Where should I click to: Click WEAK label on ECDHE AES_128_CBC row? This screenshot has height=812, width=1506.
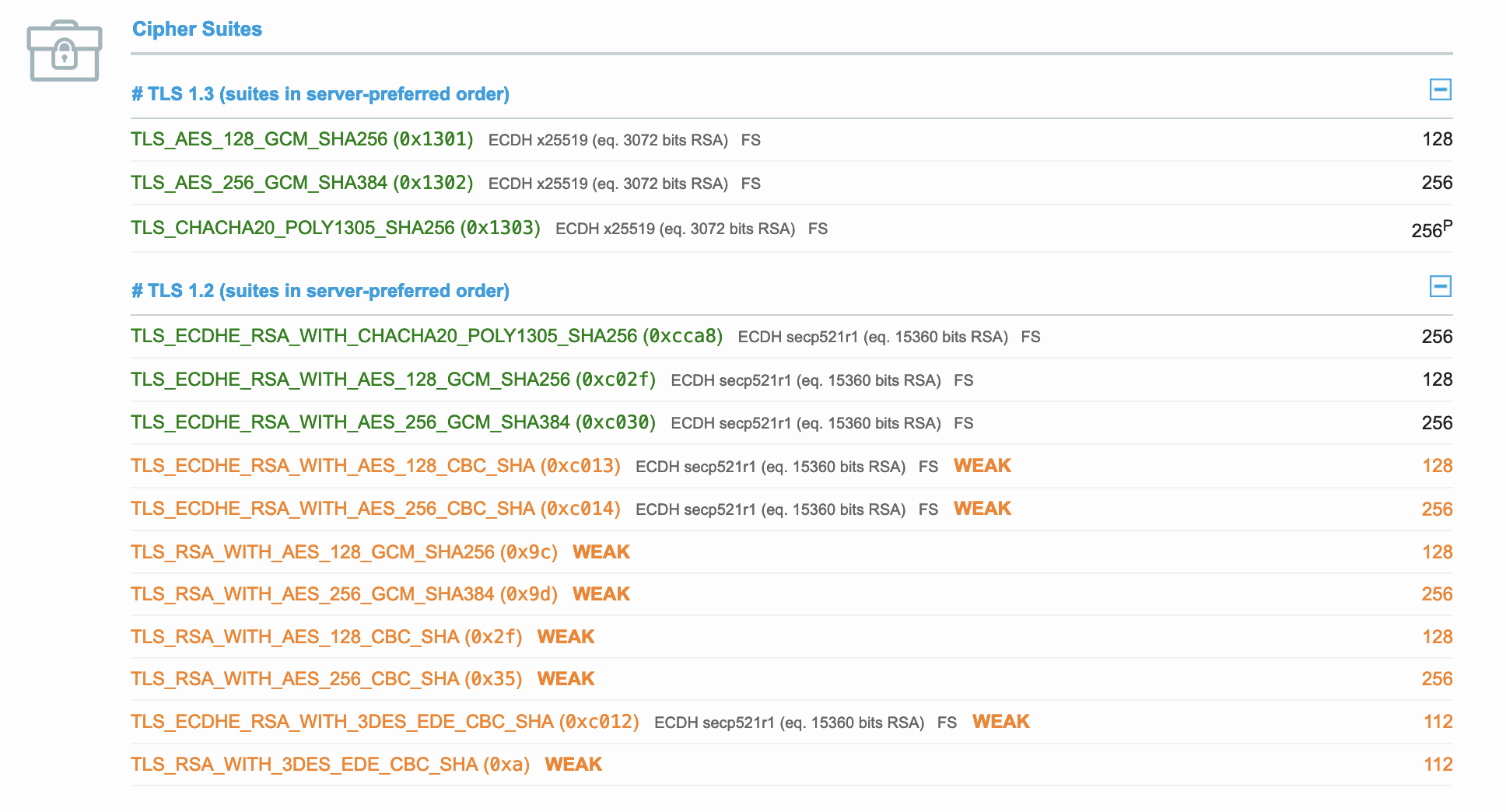click(982, 466)
